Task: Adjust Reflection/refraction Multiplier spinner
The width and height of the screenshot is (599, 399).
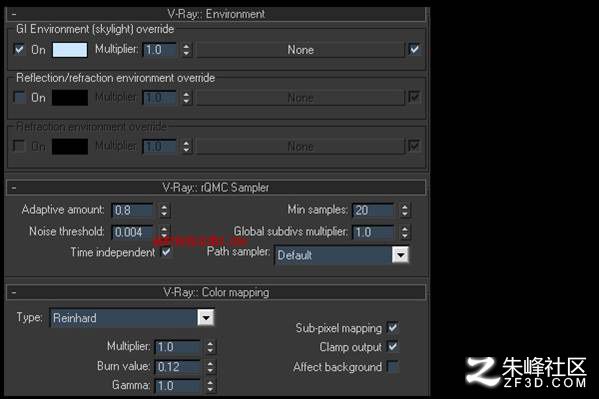Action: 186,98
